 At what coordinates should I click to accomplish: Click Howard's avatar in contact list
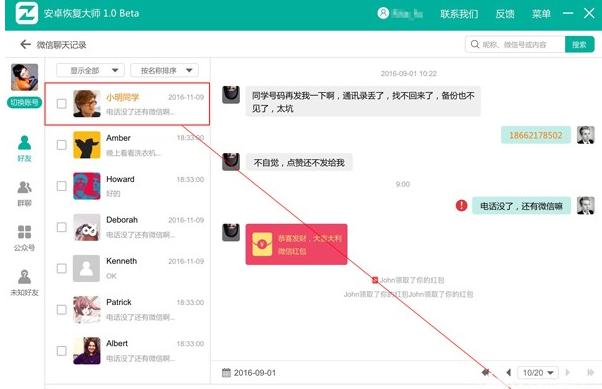tap(87, 186)
